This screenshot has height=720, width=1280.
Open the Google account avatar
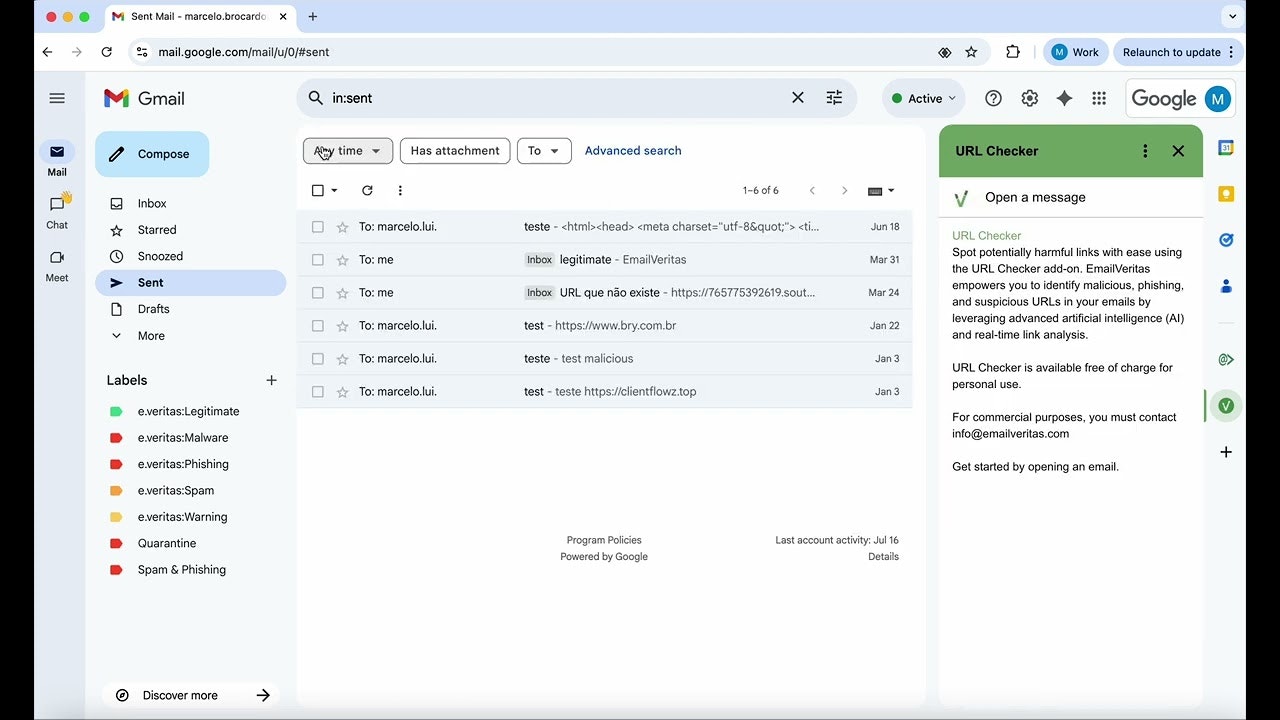click(x=1217, y=98)
